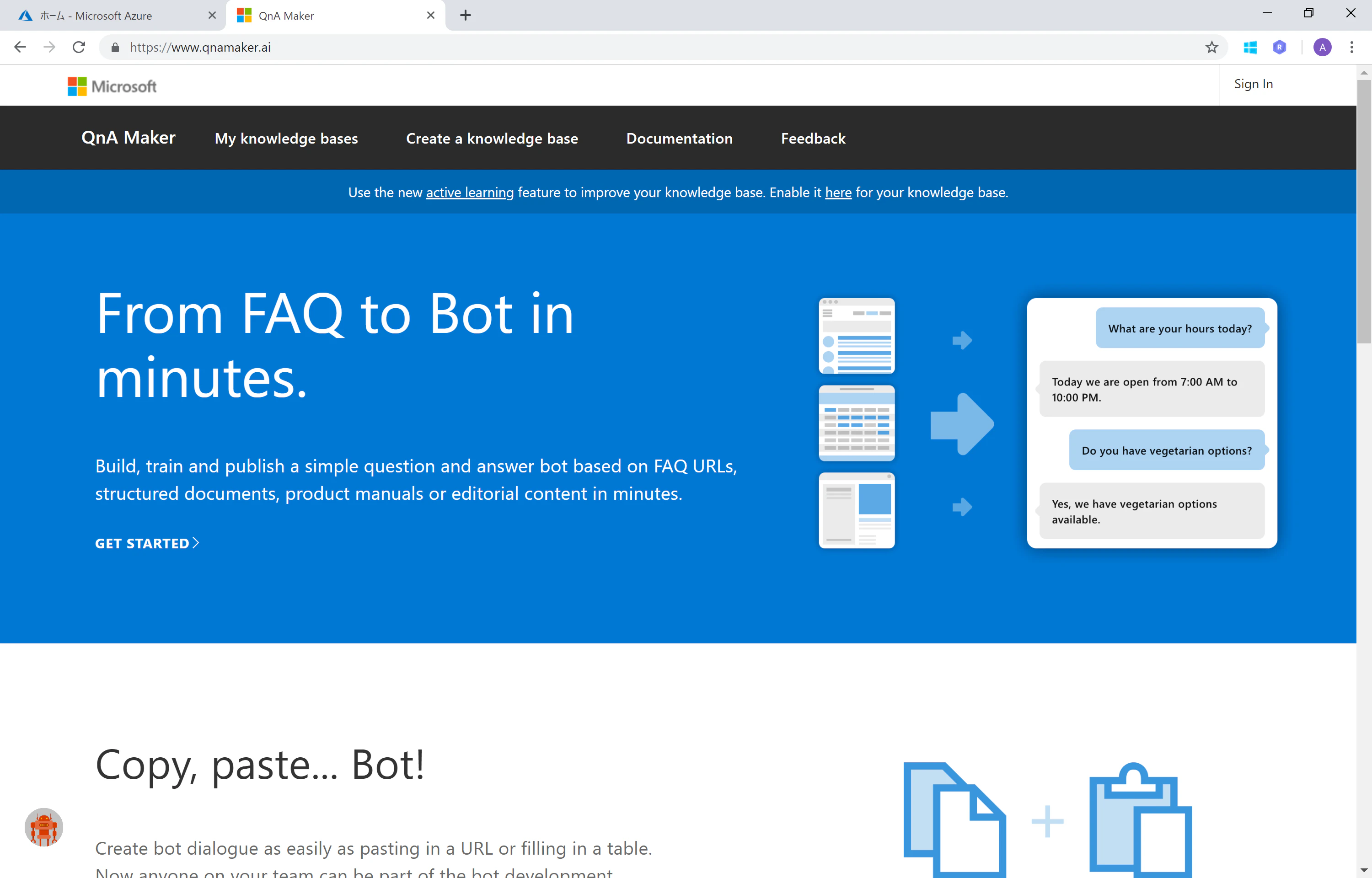Close the QnA Maker tab
This screenshot has height=878, width=1372.
[x=431, y=16]
